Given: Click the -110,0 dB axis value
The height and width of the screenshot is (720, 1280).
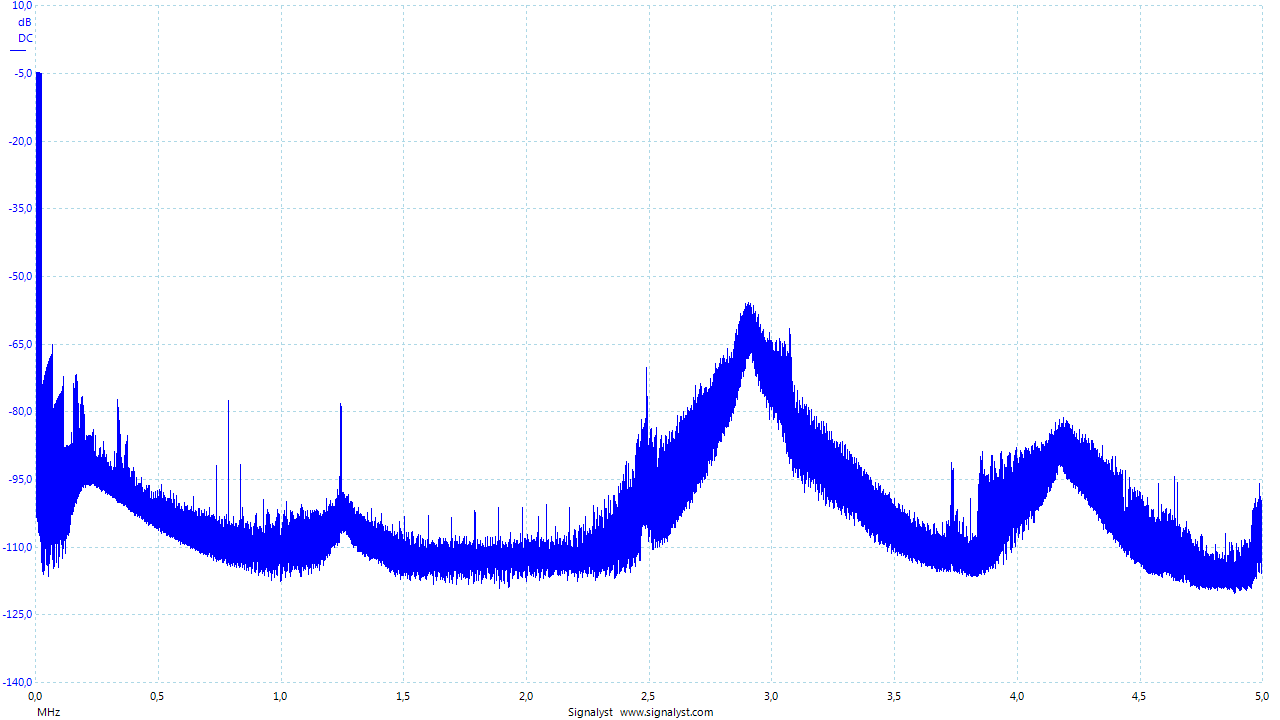Looking at the screenshot, I should 18,547.
